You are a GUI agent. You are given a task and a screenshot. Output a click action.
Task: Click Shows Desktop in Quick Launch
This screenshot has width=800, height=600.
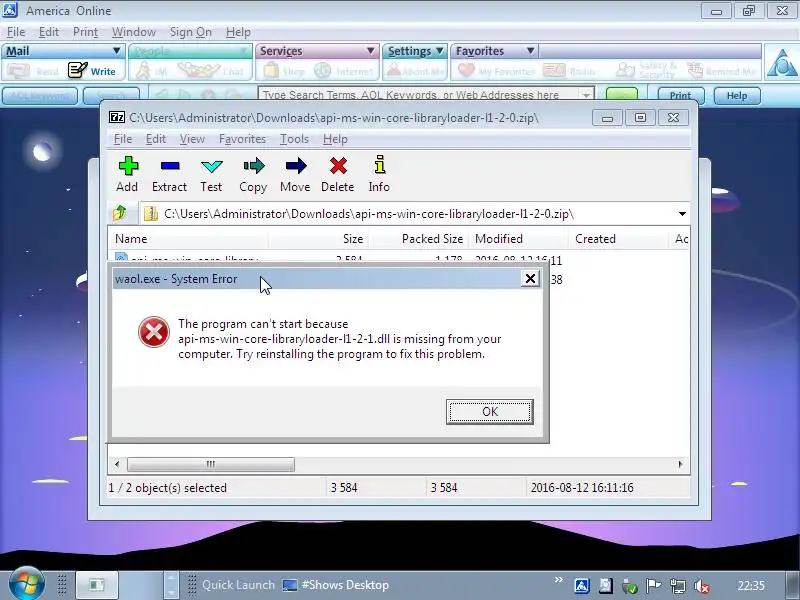point(337,585)
